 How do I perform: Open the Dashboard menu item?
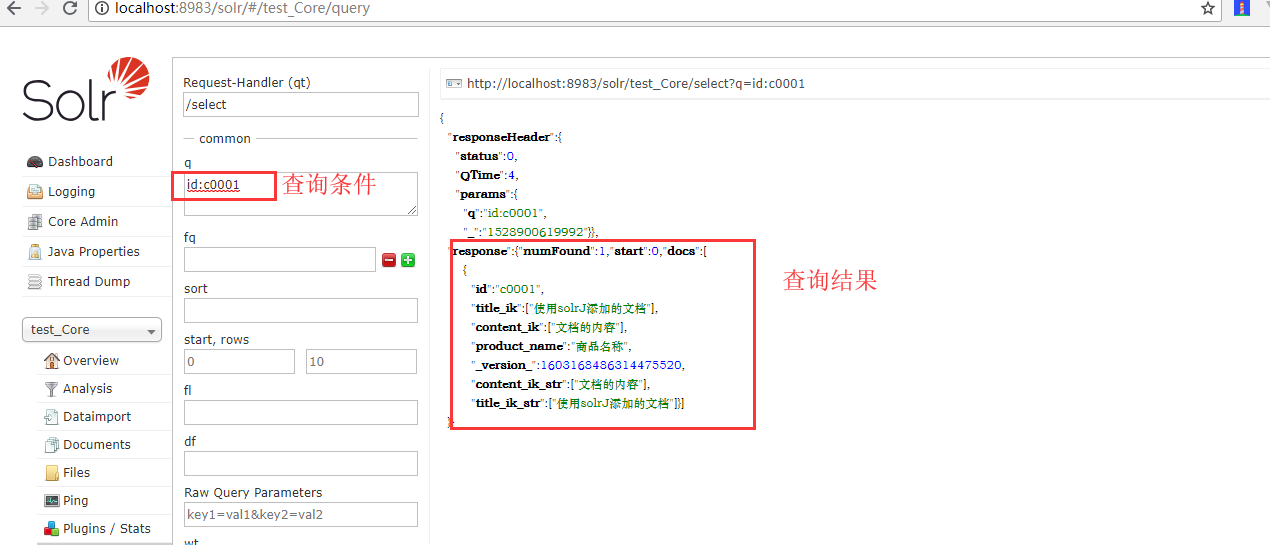[x=80, y=162]
